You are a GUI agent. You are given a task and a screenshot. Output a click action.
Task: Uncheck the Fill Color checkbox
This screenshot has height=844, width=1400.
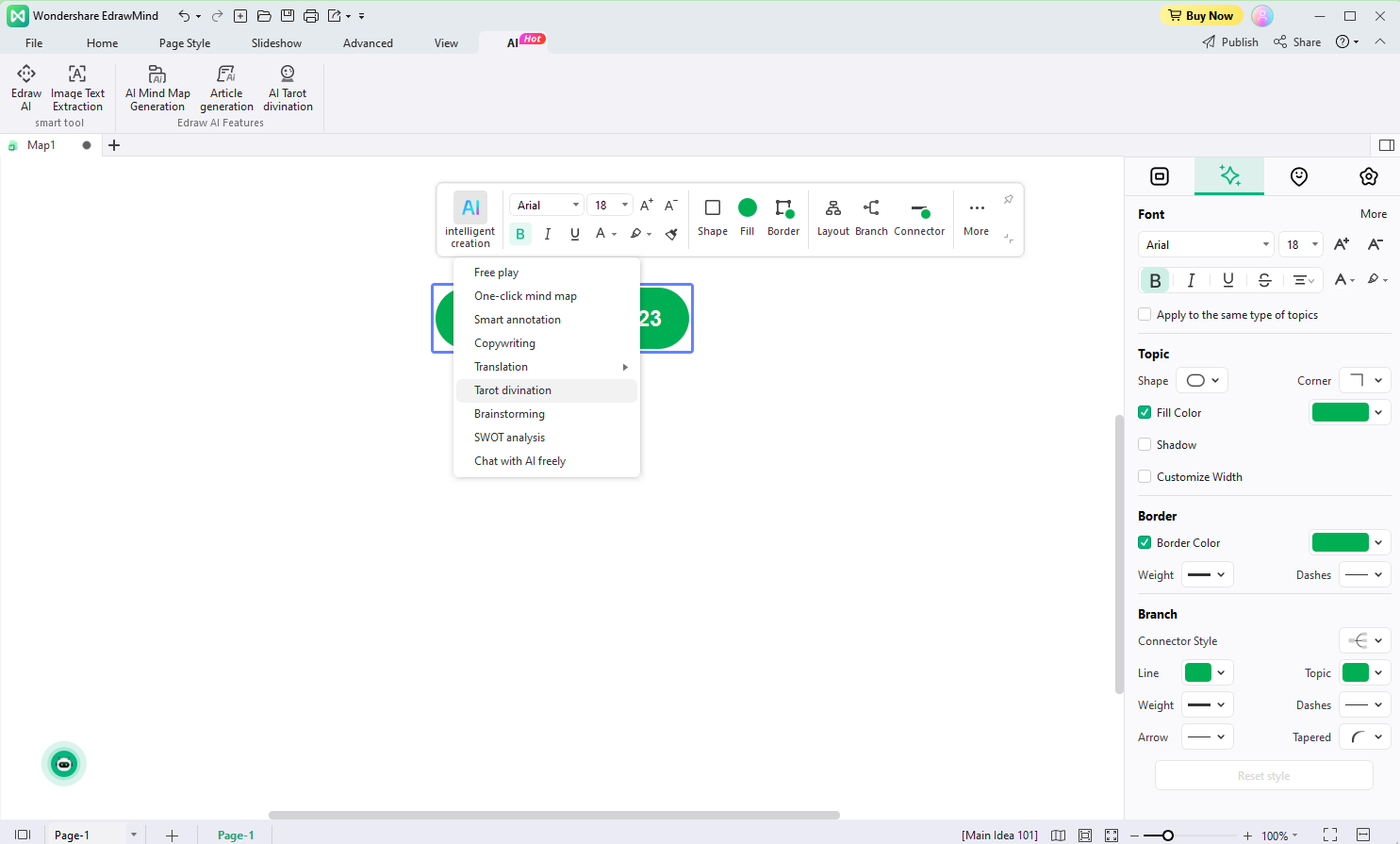pyautogui.click(x=1145, y=412)
